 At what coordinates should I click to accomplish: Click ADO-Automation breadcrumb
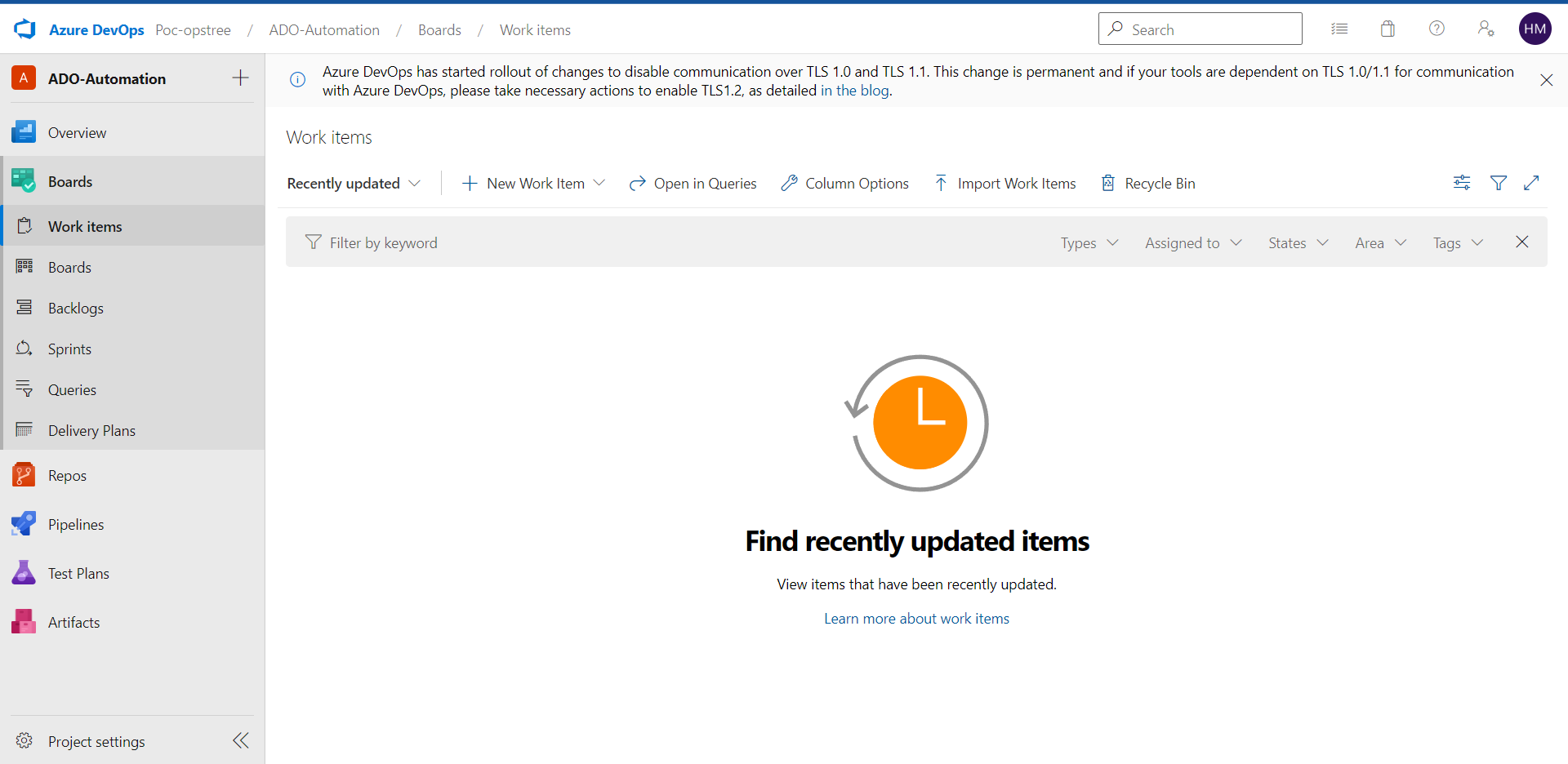pyautogui.click(x=324, y=30)
